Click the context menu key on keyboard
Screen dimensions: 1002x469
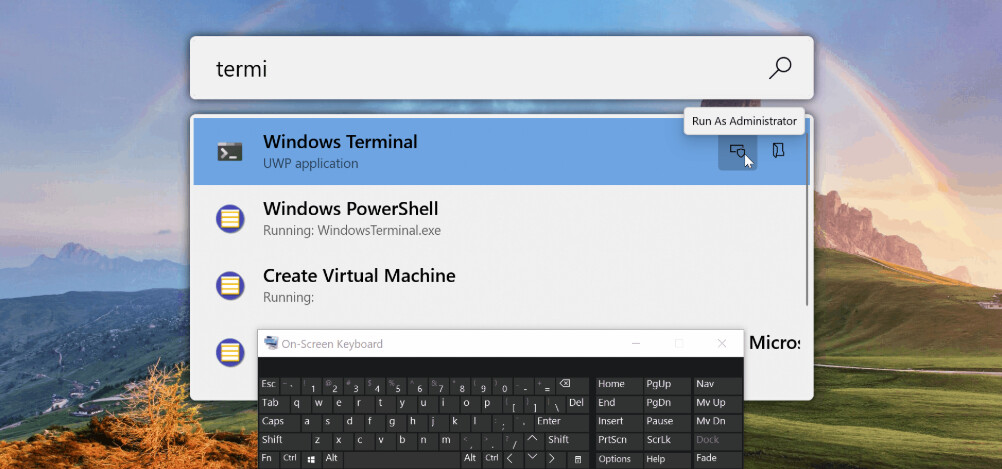(578, 460)
